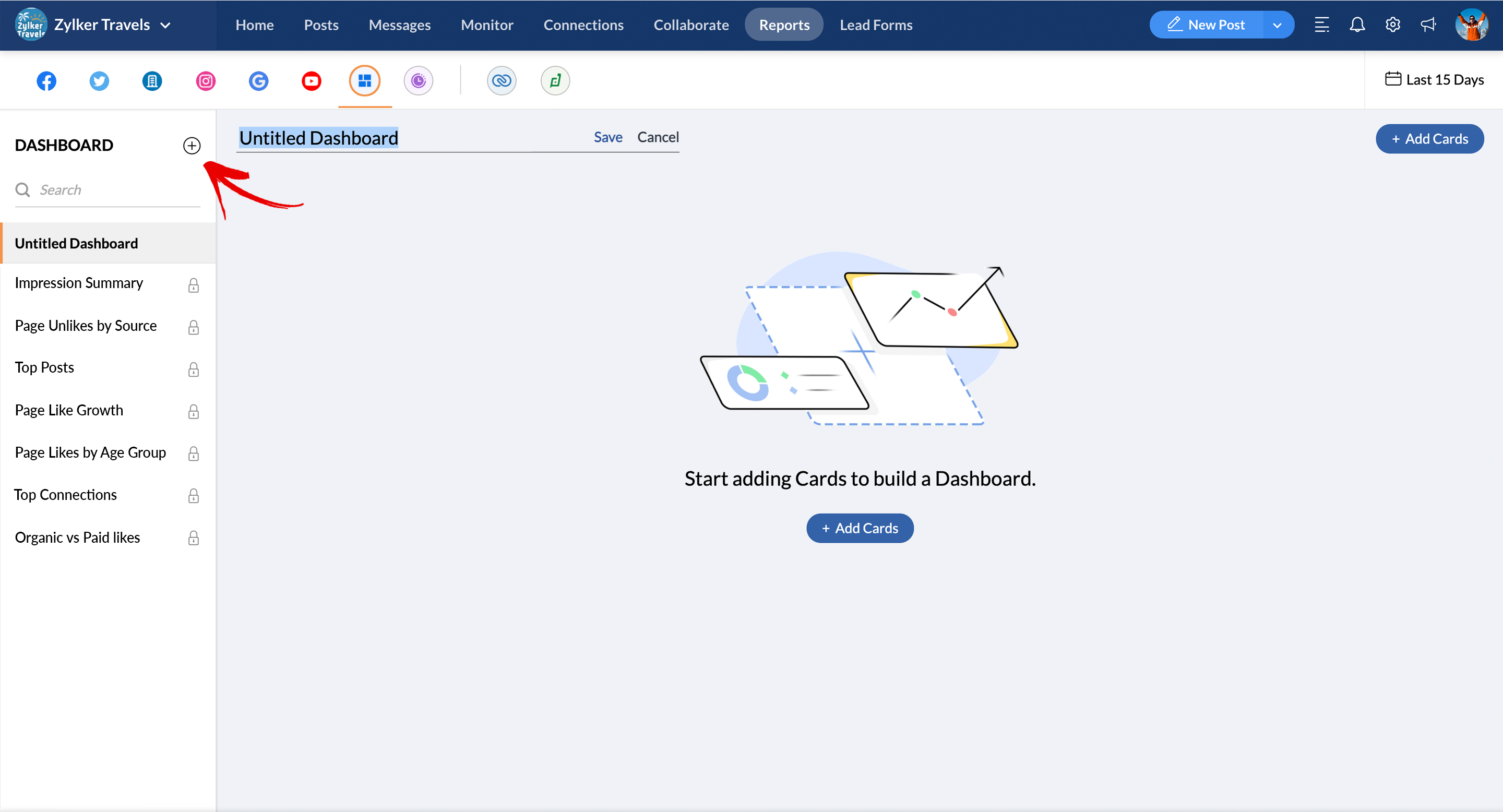
Task: Open the list menu icon in header
Action: [x=1321, y=25]
